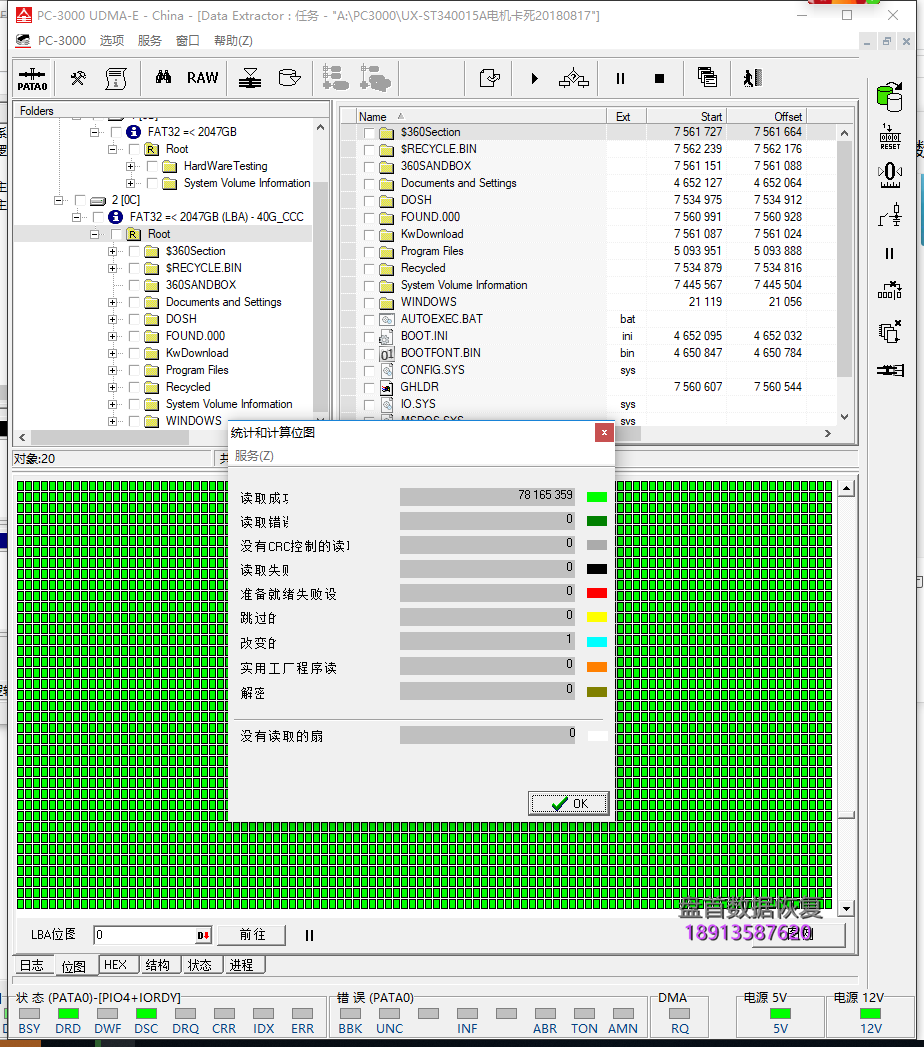Collapse the Root node under 40G_CCC
This screenshot has width=924, height=1047.
(x=95, y=234)
